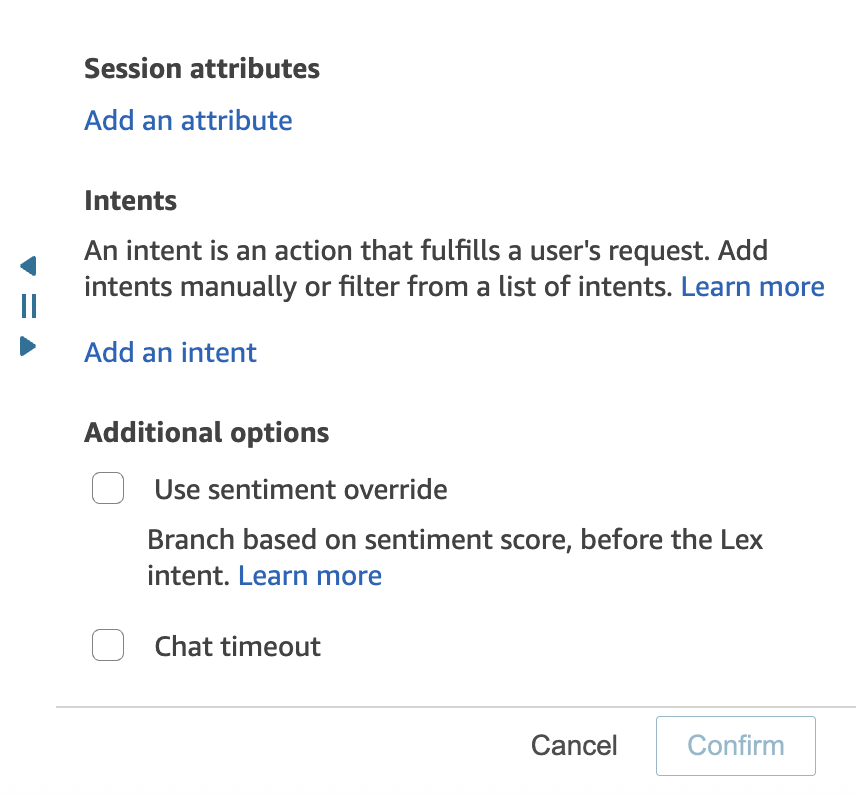This screenshot has width=856, height=796.
Task: Open Learn more about sentiment score branching
Action: [x=310, y=575]
